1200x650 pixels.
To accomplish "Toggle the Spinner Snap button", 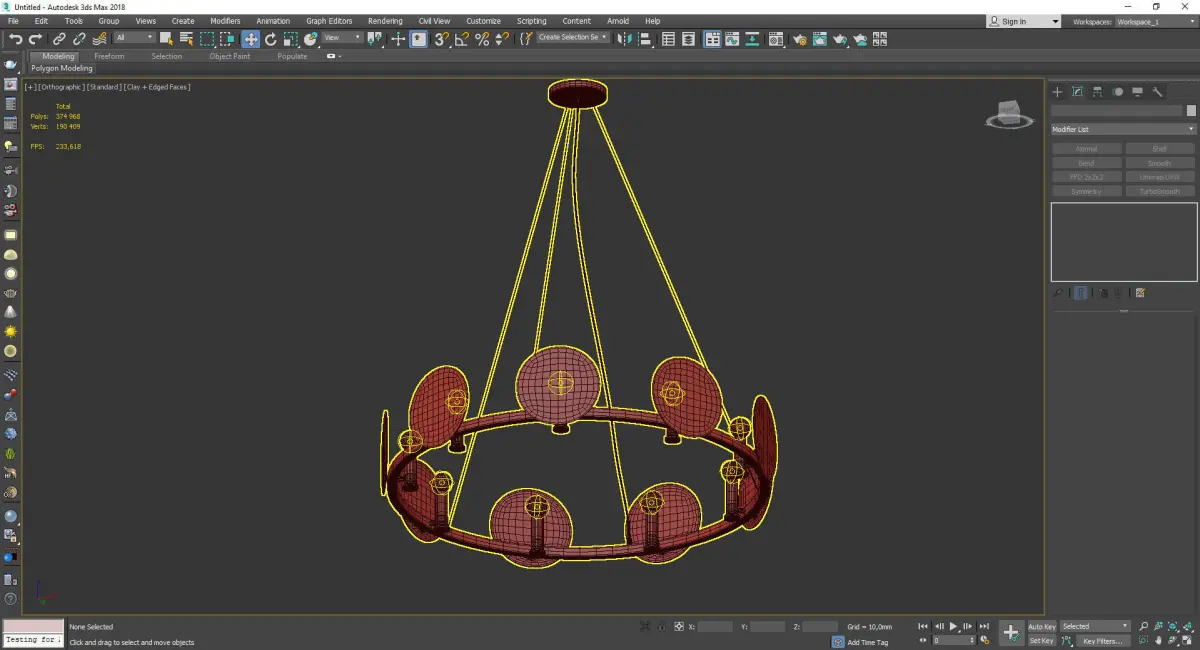I will 502,39.
